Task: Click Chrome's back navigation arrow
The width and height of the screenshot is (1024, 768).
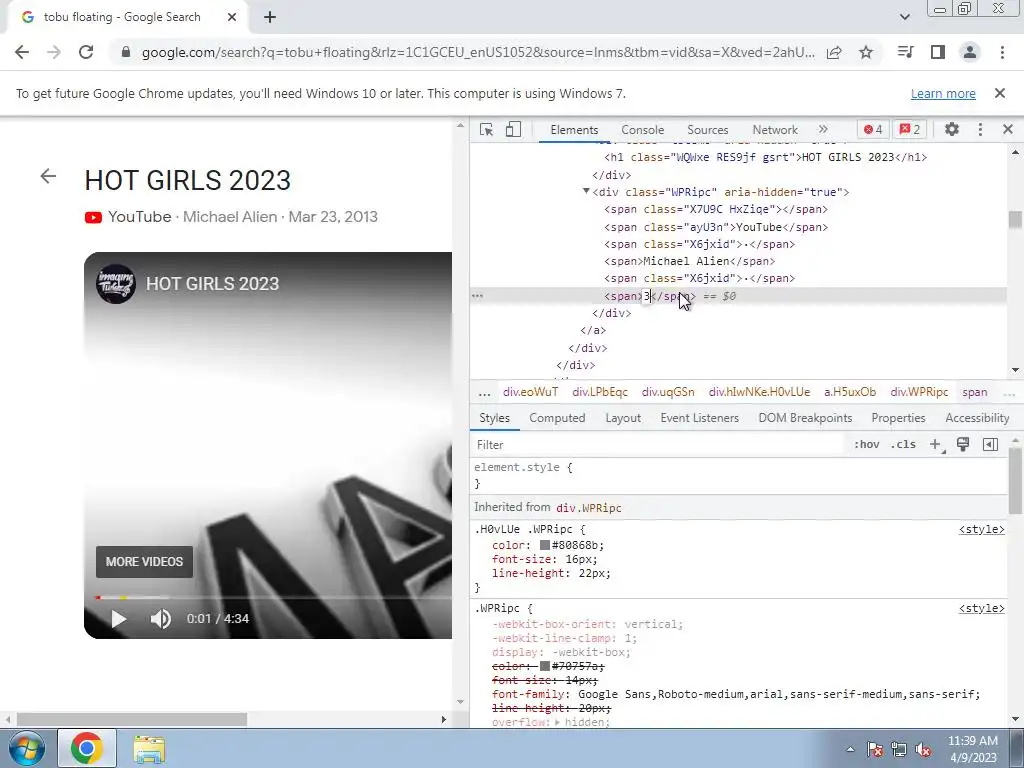Action: coord(22,52)
